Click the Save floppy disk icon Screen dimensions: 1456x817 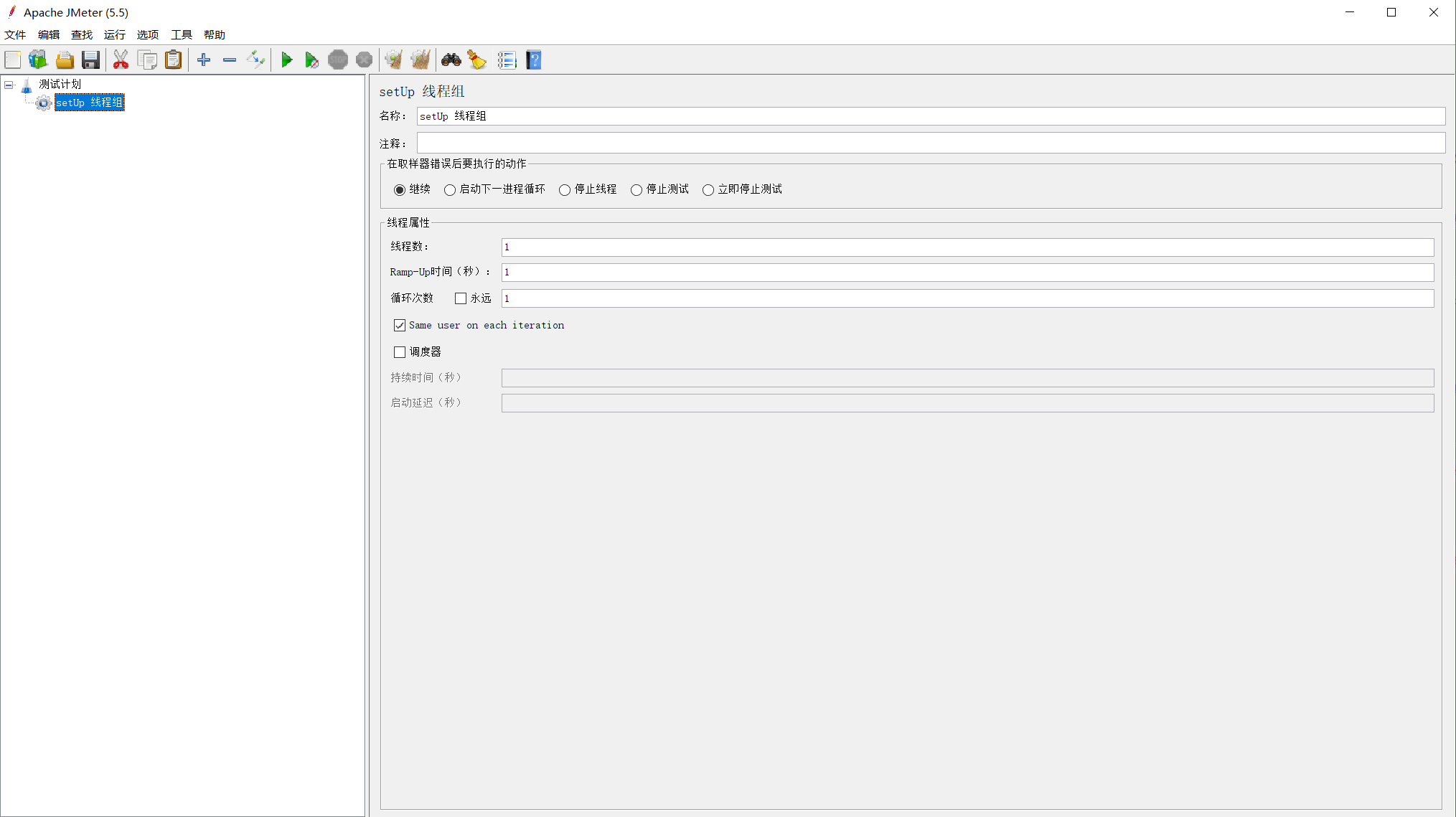90,60
